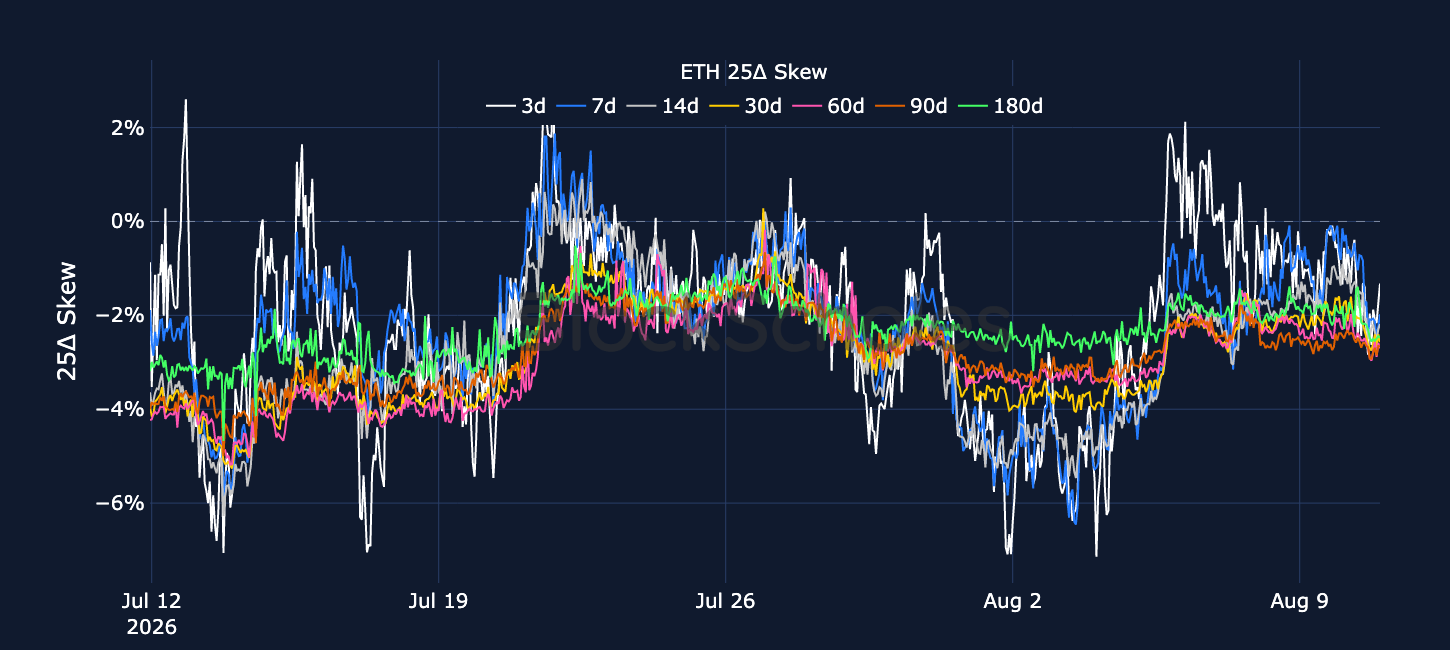This screenshot has width=1450, height=650.
Task: Hide the 14d legend series
Action: [x=663, y=105]
